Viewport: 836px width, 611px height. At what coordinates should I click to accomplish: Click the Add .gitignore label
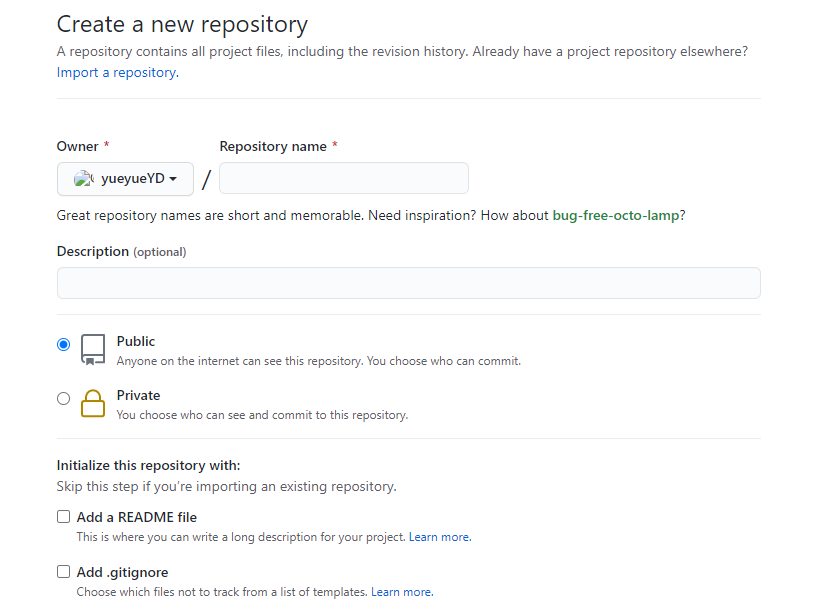point(123,572)
